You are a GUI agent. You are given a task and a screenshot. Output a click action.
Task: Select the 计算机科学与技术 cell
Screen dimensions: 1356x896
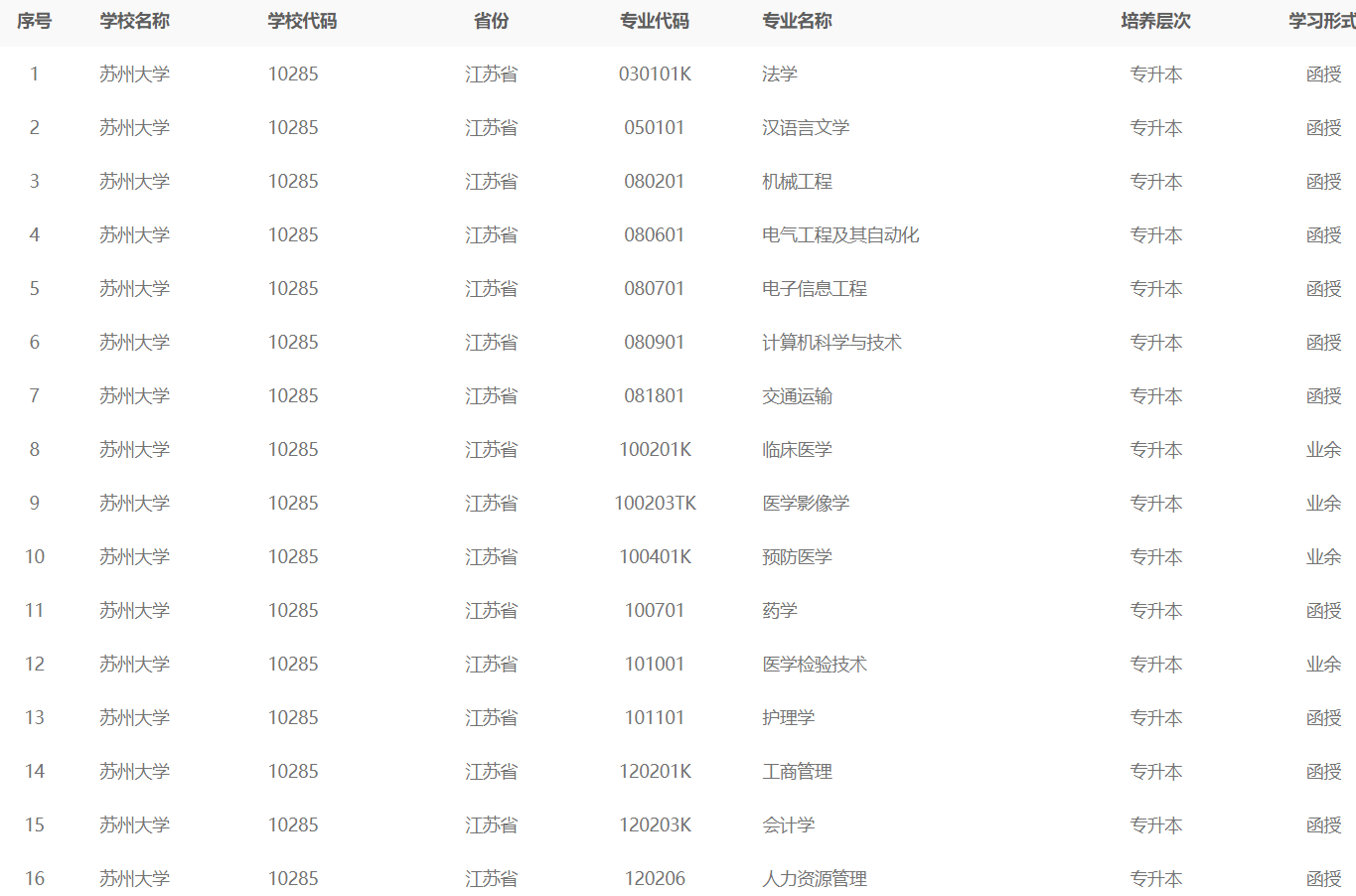tap(831, 343)
